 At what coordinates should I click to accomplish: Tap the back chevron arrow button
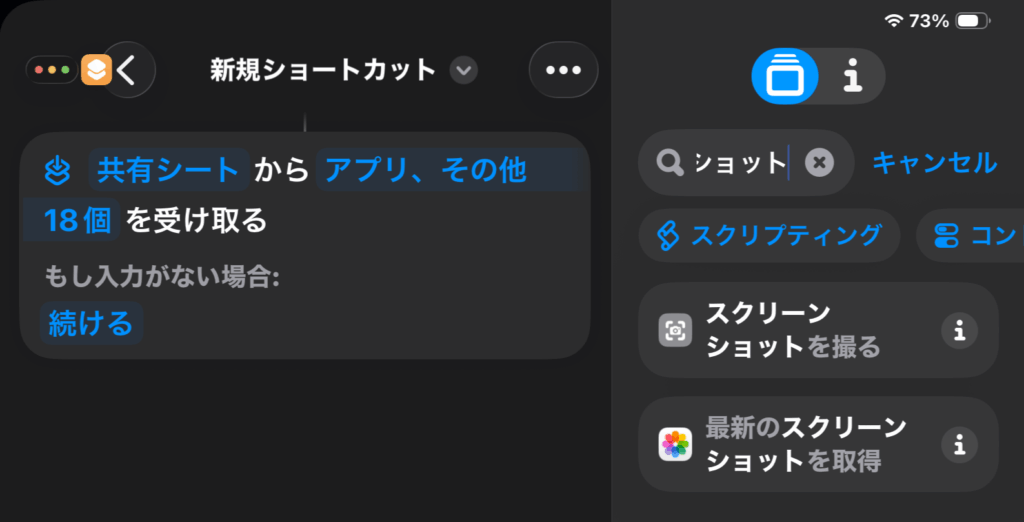tap(129, 70)
